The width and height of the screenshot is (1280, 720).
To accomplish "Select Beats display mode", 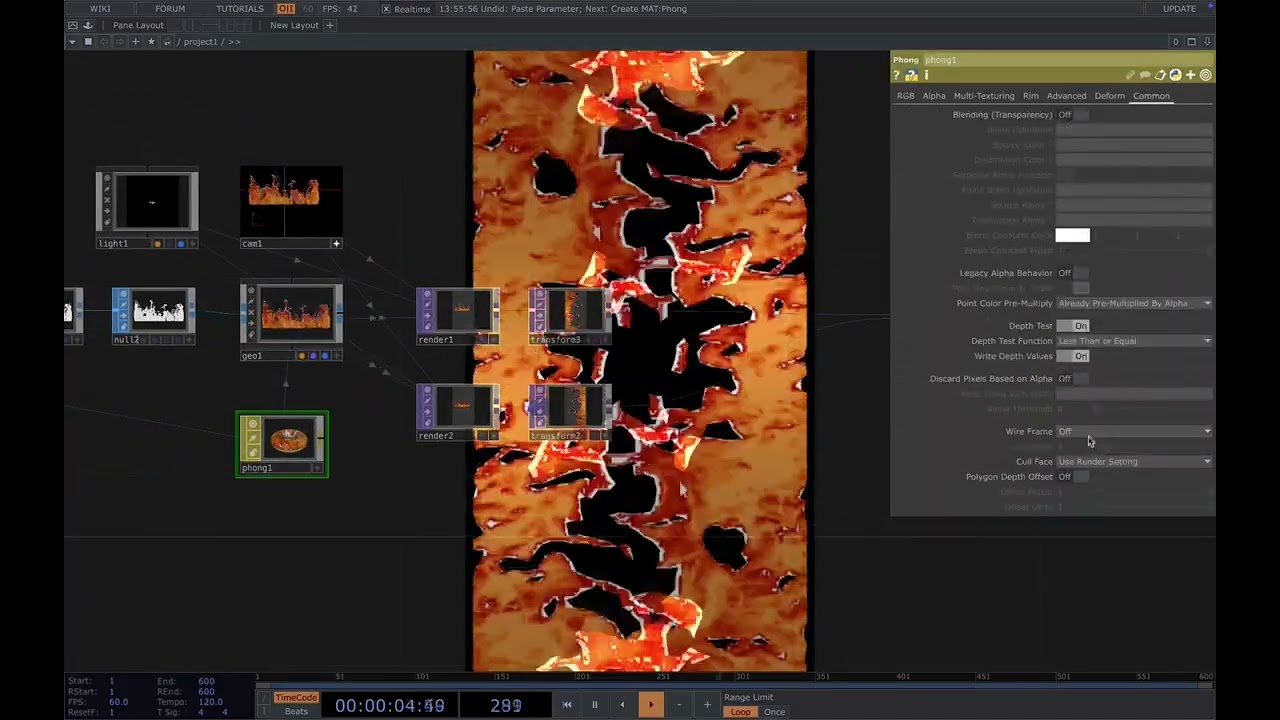I will coord(296,712).
